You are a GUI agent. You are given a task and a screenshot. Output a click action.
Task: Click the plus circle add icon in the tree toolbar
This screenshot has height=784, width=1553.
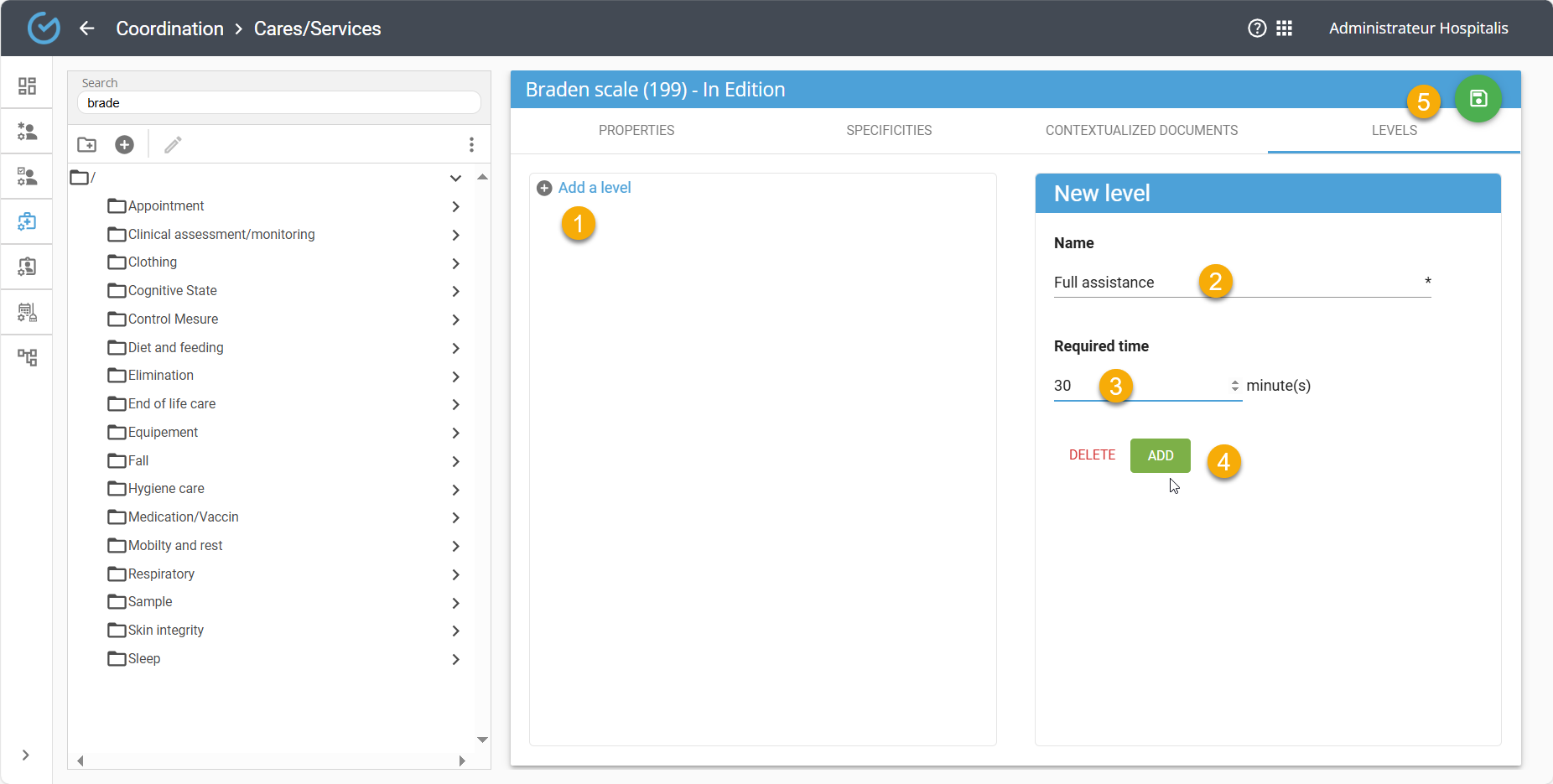coord(124,145)
